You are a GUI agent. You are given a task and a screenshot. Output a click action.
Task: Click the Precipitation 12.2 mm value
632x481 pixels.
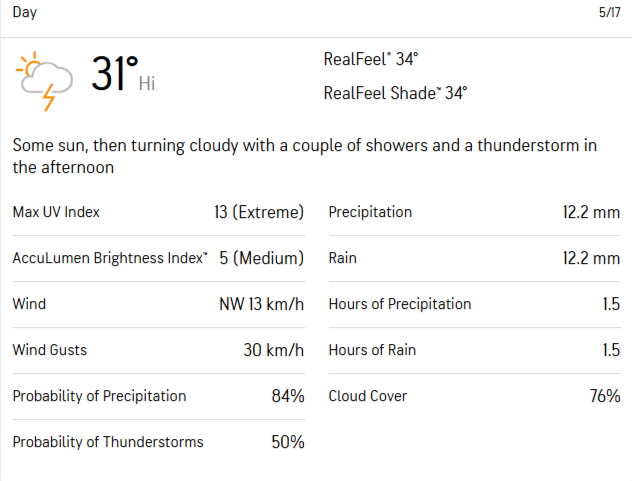click(x=591, y=212)
